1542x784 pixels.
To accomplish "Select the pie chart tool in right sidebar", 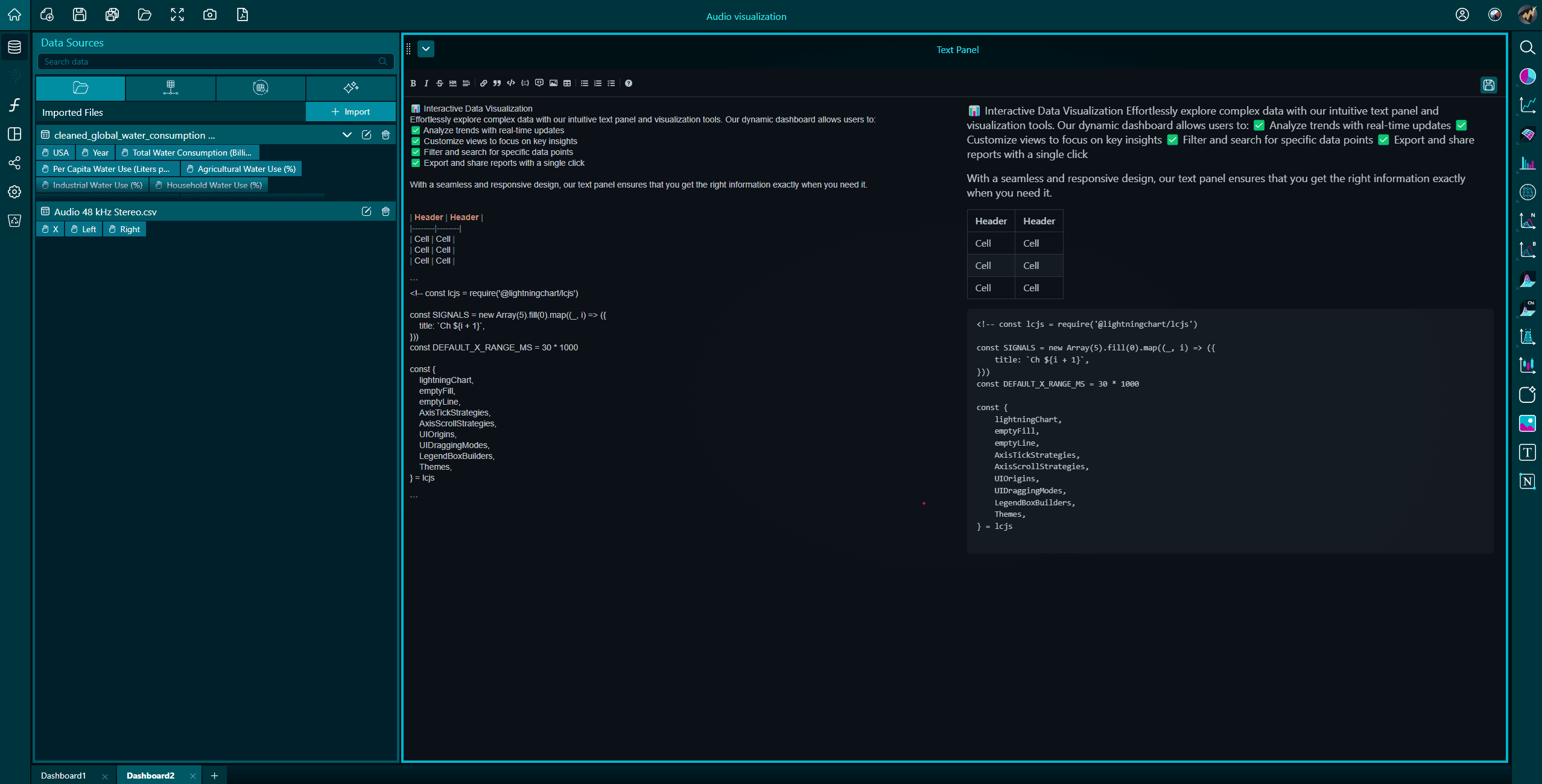I will tap(1527, 76).
